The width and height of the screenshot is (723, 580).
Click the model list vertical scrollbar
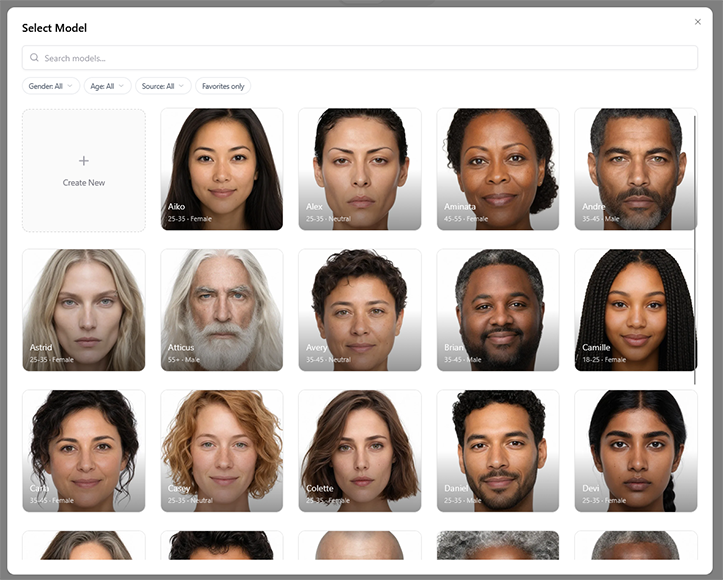695,250
